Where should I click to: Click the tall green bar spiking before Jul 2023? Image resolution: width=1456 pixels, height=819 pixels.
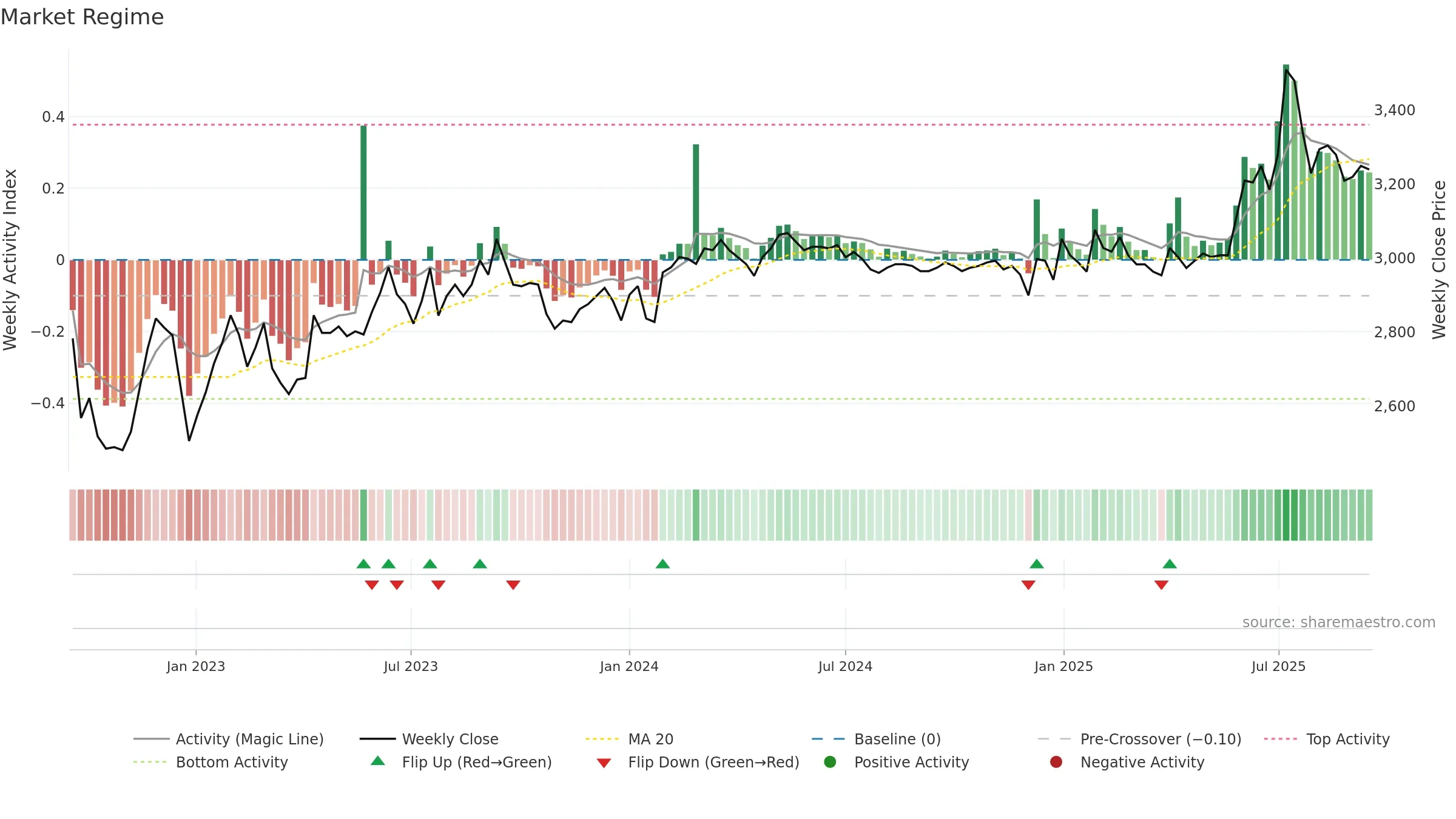363,192
